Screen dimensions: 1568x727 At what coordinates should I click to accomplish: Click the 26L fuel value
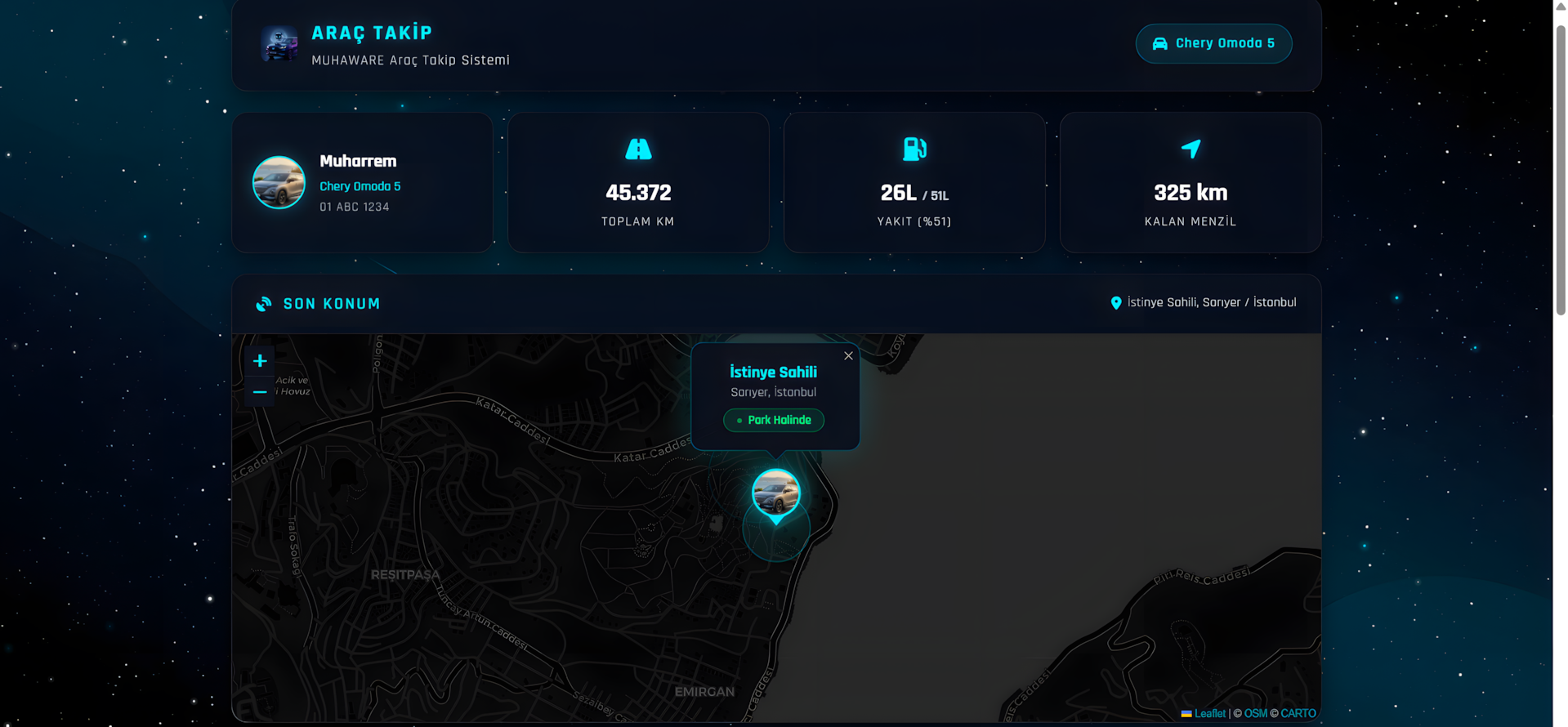(x=898, y=193)
